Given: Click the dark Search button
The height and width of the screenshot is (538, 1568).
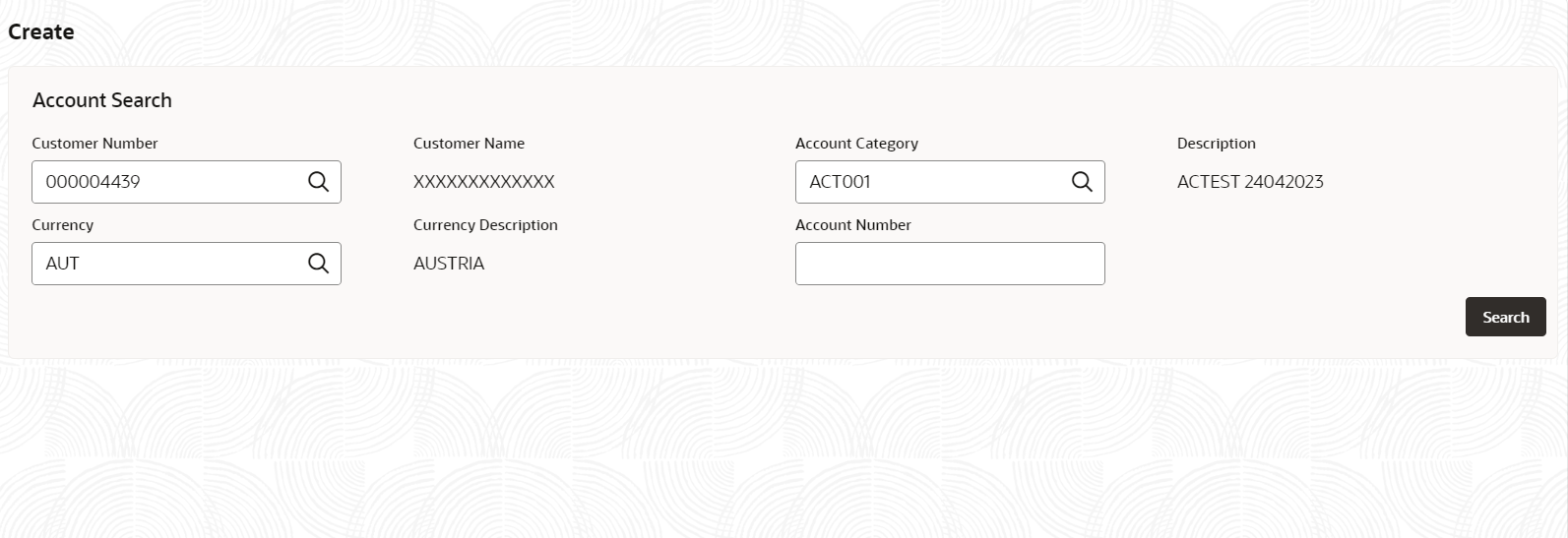Looking at the screenshot, I should (1505, 317).
